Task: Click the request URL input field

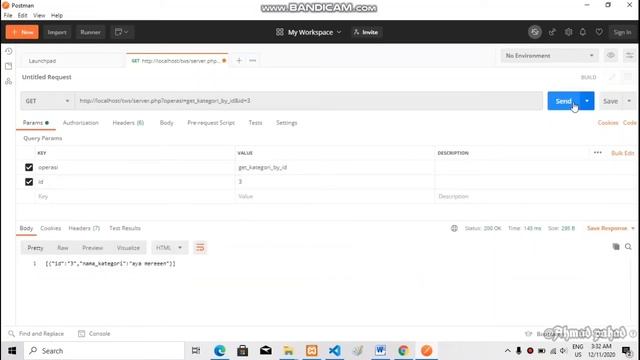Action: 309,101
